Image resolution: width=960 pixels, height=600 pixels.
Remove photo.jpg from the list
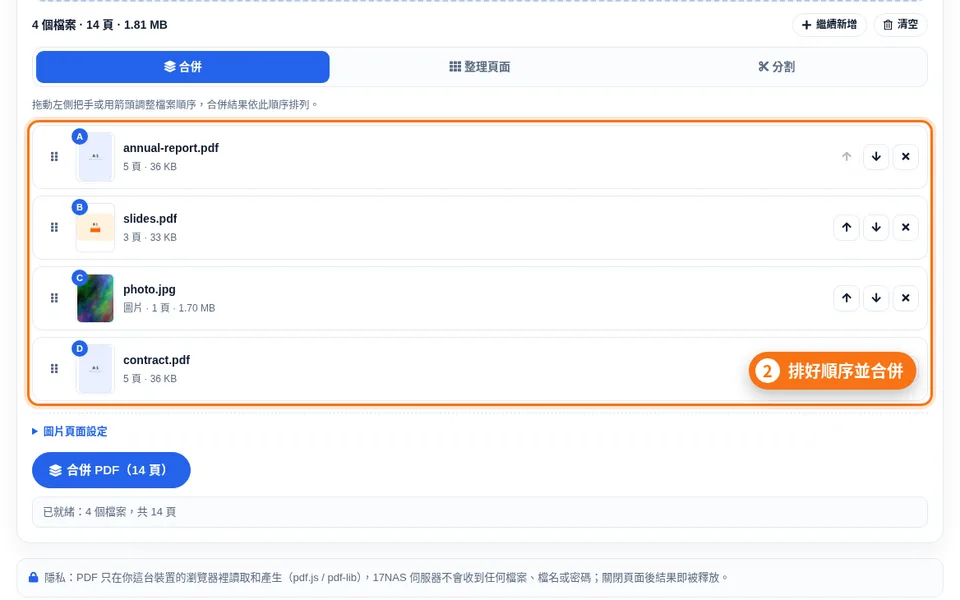906,298
